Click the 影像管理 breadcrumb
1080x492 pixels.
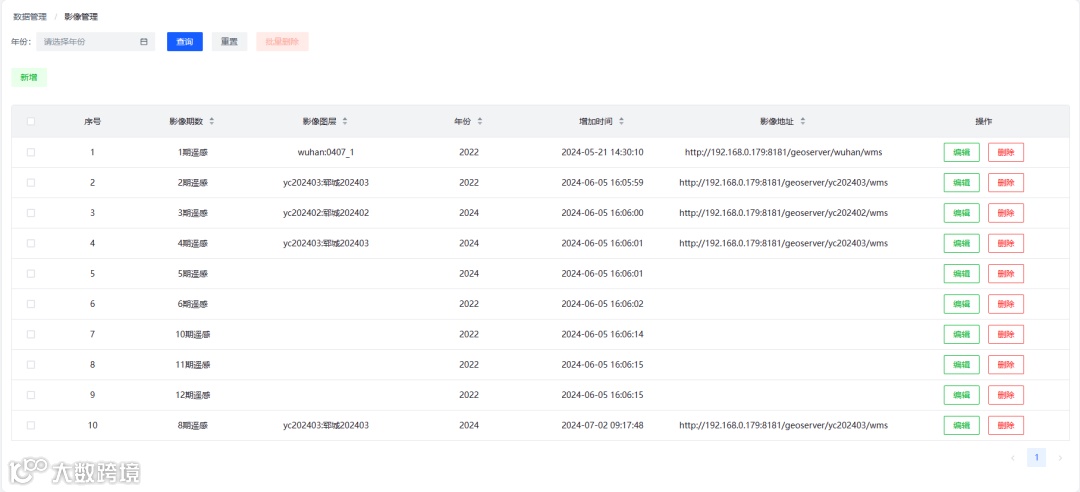[81, 17]
